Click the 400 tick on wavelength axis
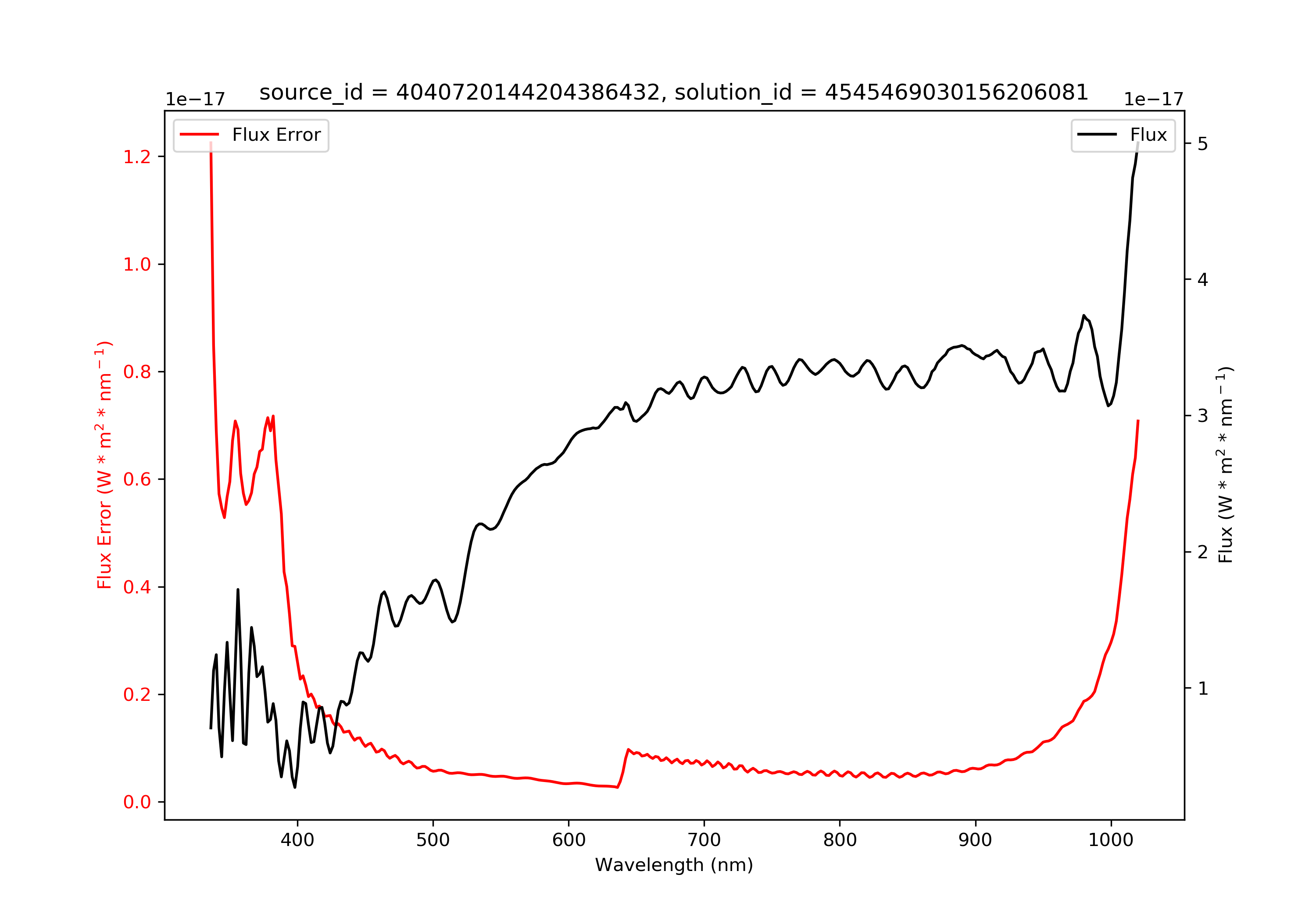The image size is (1316, 921). [x=297, y=840]
